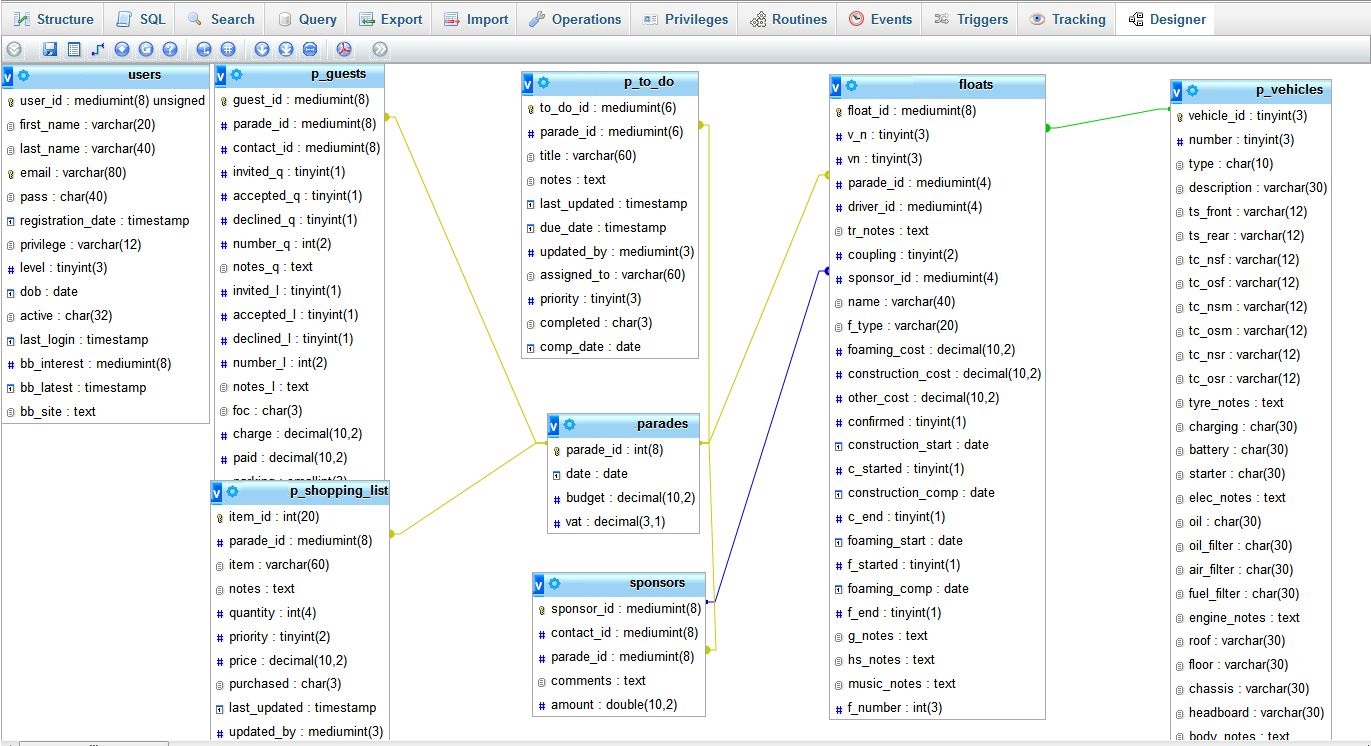The image size is (1371, 746).
Task: Collapse the parades table using V button
Action: click(555, 425)
